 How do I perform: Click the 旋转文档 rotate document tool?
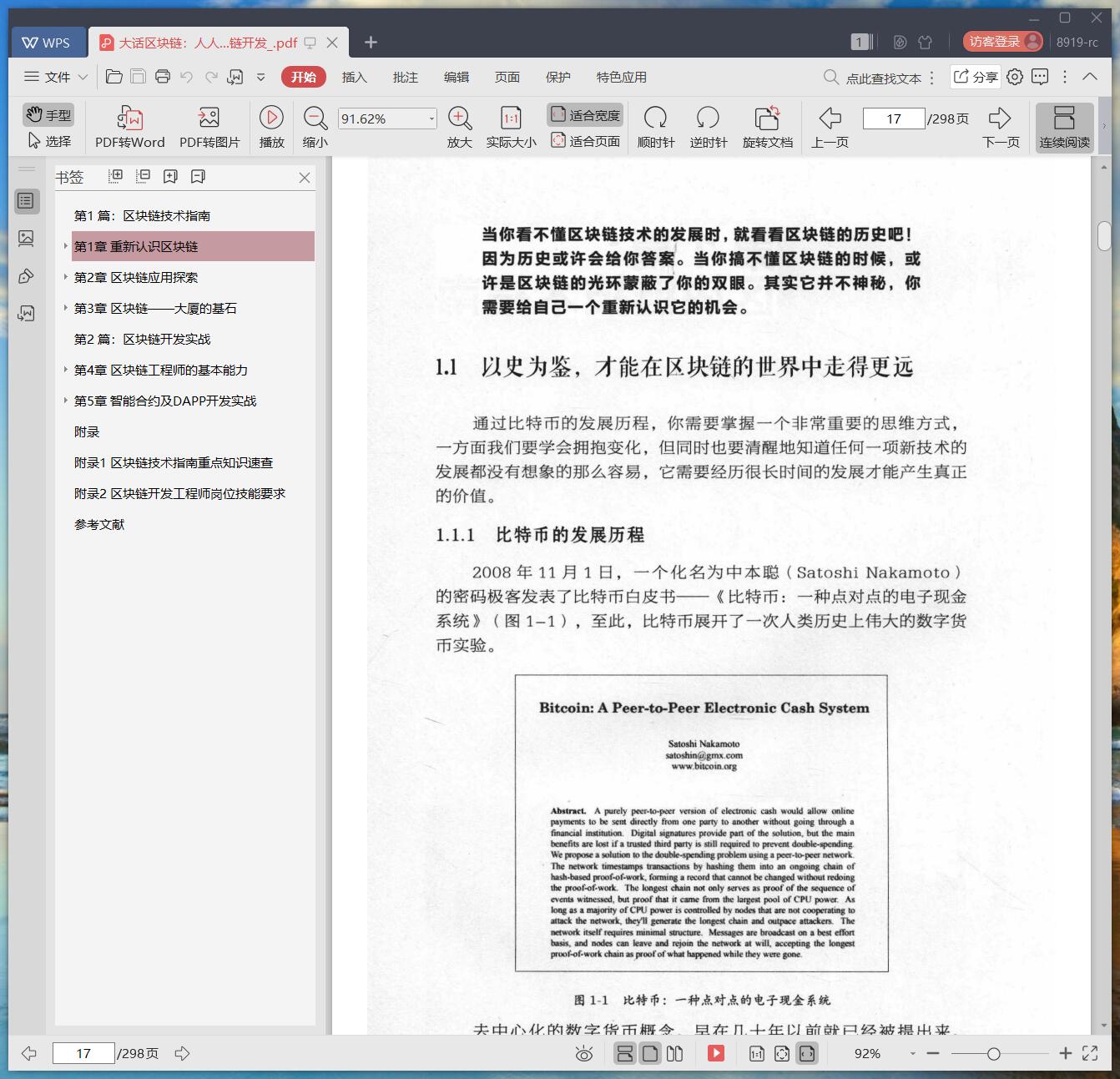[768, 127]
